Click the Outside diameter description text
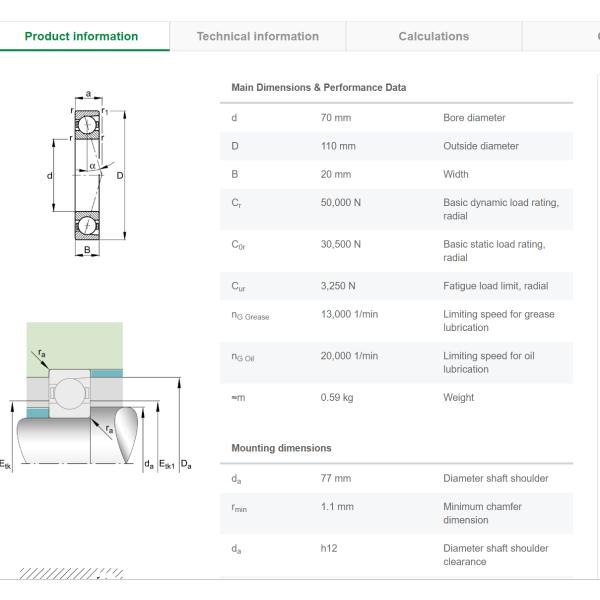 coord(481,146)
